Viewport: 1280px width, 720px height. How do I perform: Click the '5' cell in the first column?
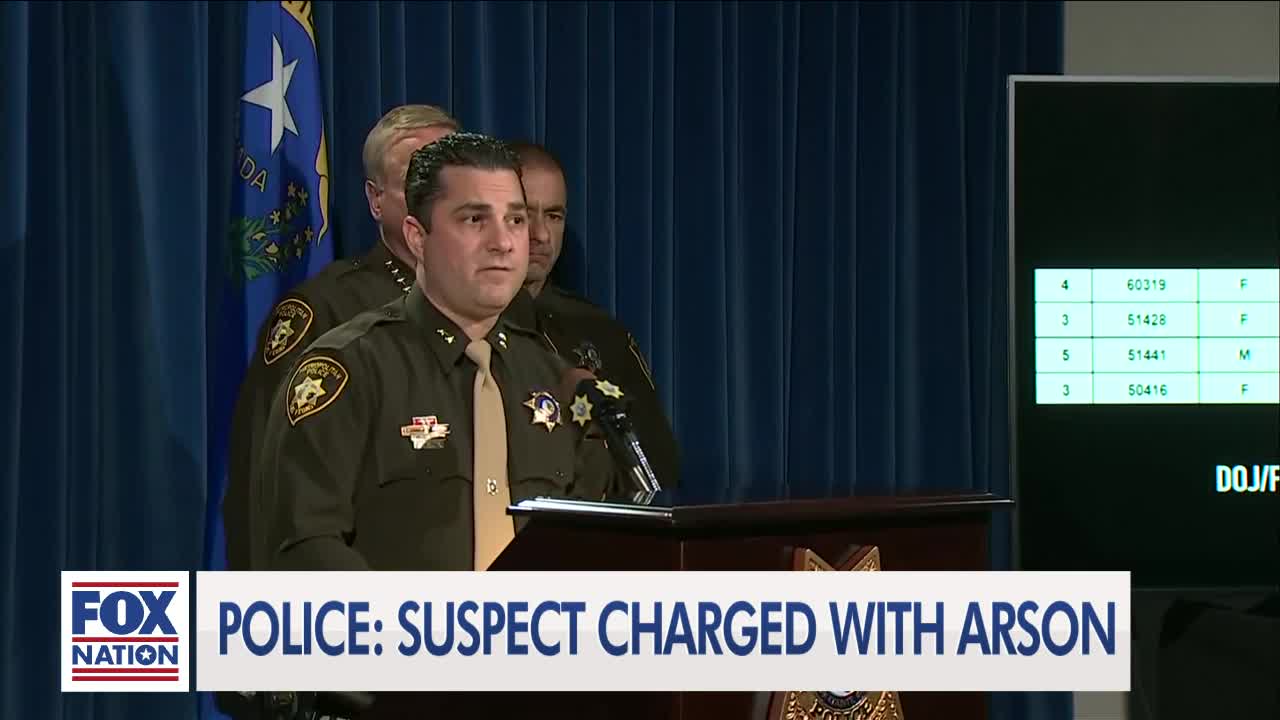pyautogui.click(x=1063, y=355)
